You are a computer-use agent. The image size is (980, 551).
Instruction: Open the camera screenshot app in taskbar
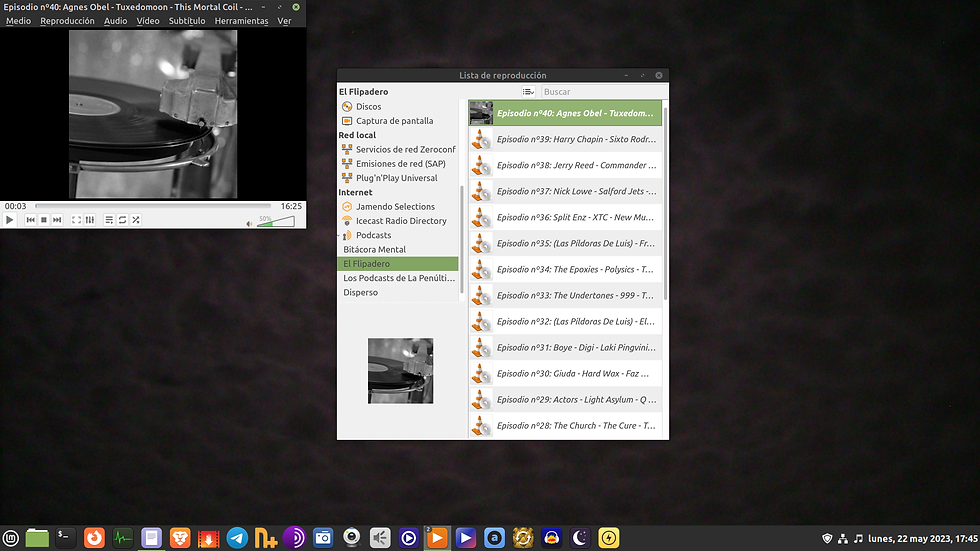[x=323, y=538]
